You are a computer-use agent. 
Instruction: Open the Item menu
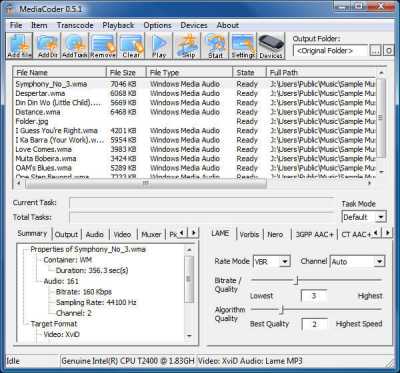click(x=39, y=25)
